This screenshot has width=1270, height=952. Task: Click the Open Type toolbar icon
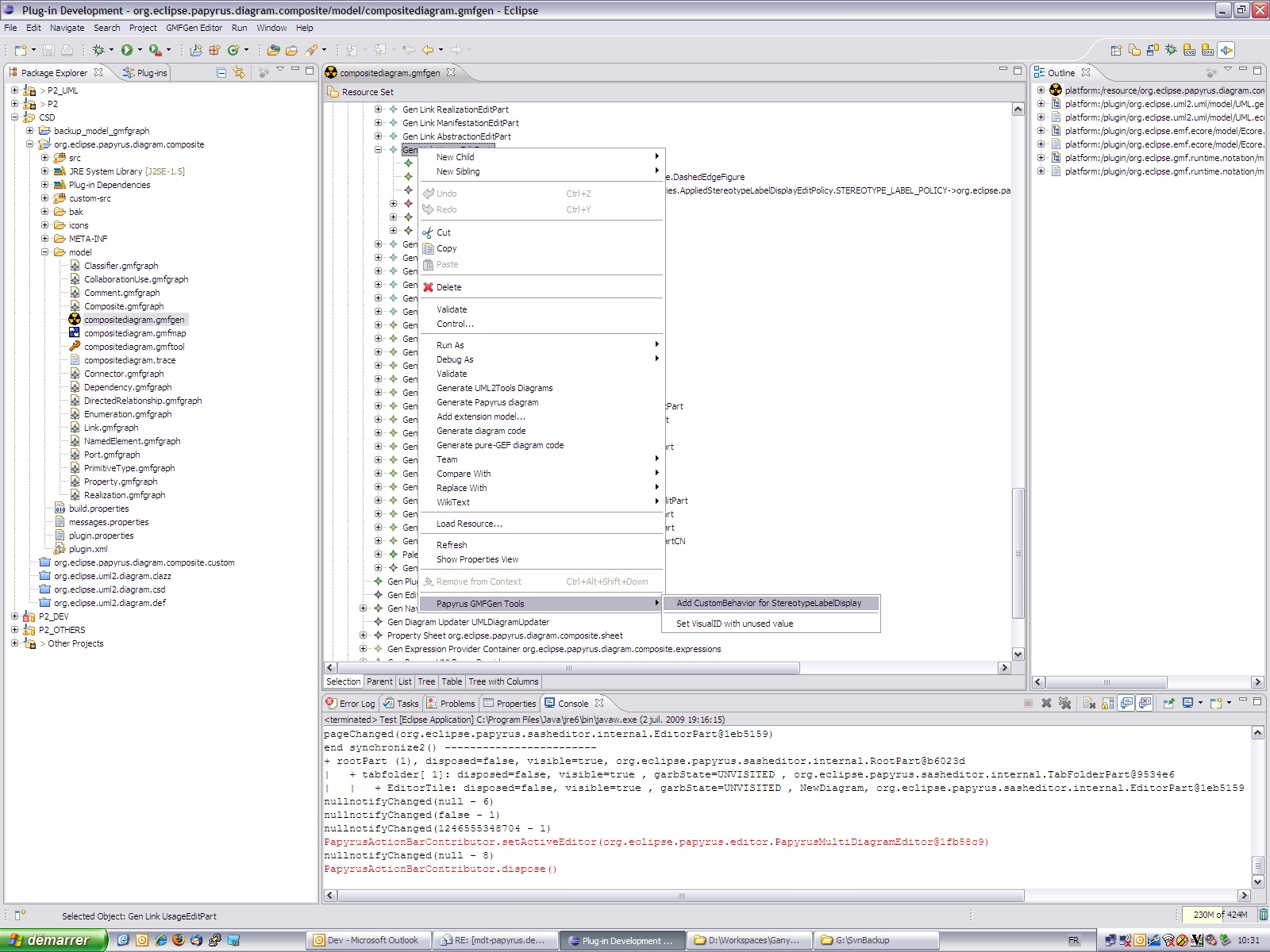pyautogui.click(x=274, y=50)
